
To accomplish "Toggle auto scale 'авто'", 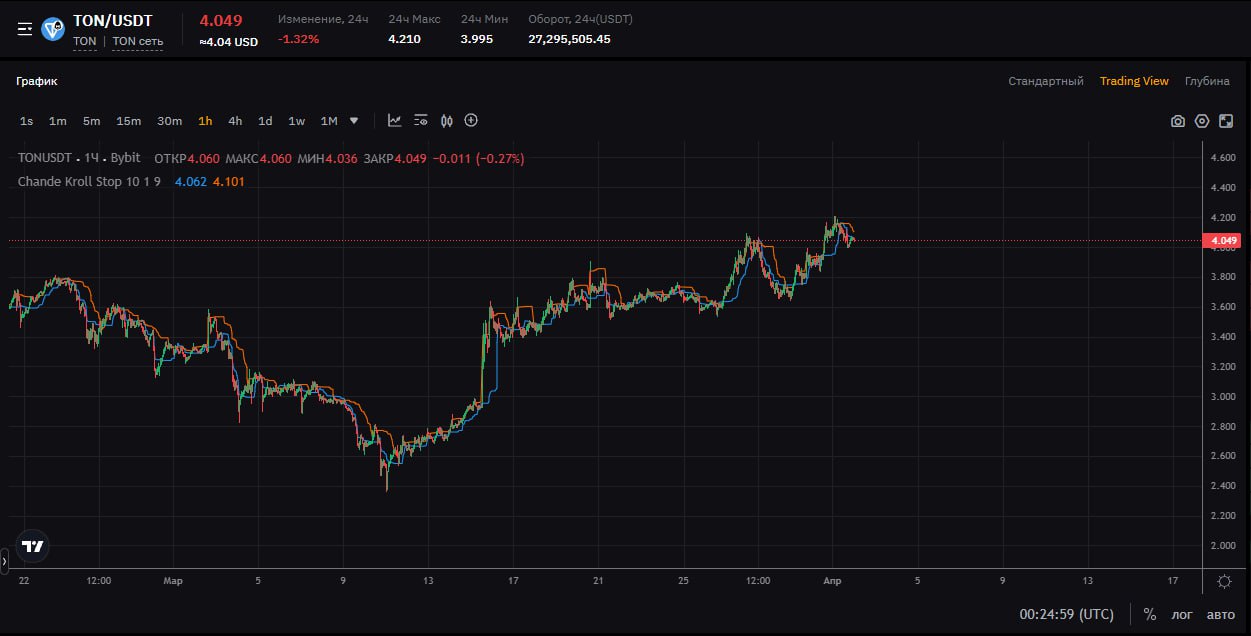I will click(1221, 614).
